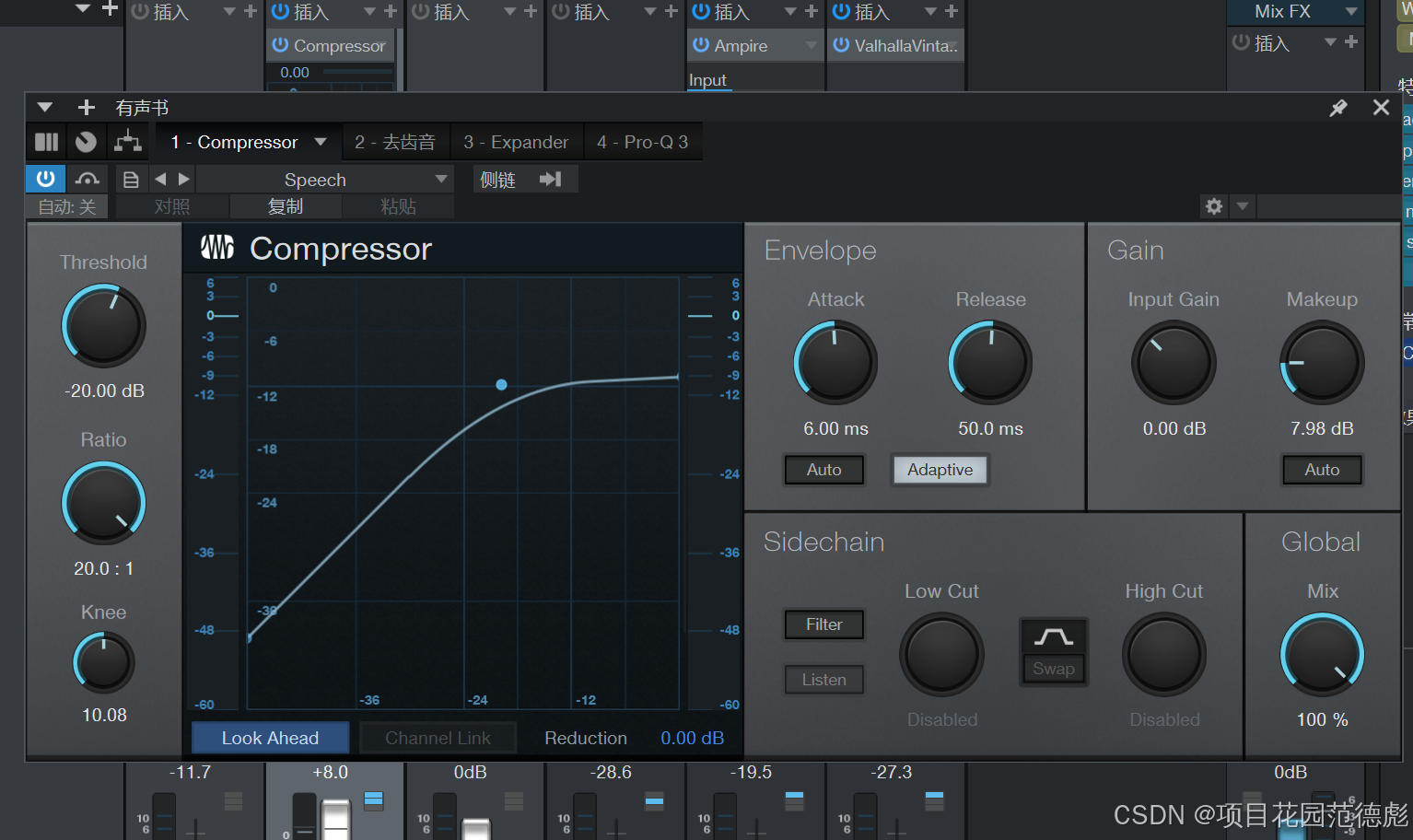This screenshot has height=840, width=1413.
Task: Open the plugin settings gear
Action: coord(1214,206)
